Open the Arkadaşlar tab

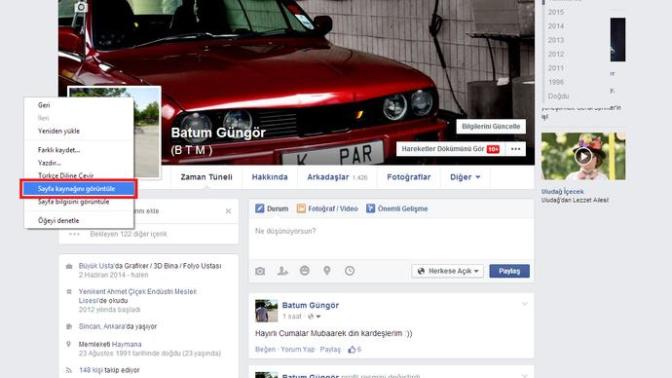pos(337,177)
